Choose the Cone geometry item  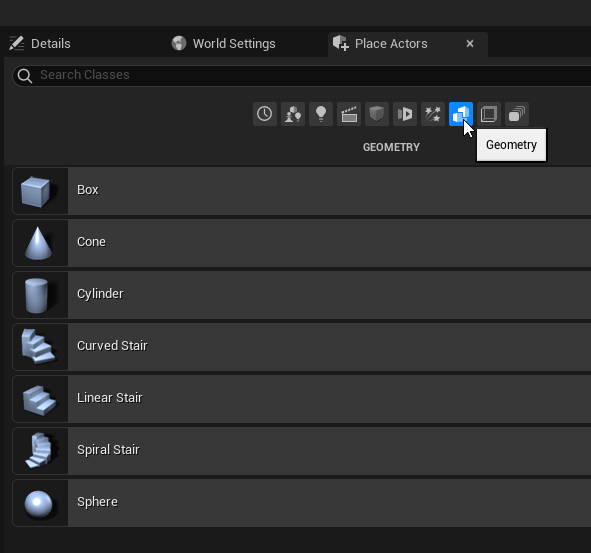302,243
